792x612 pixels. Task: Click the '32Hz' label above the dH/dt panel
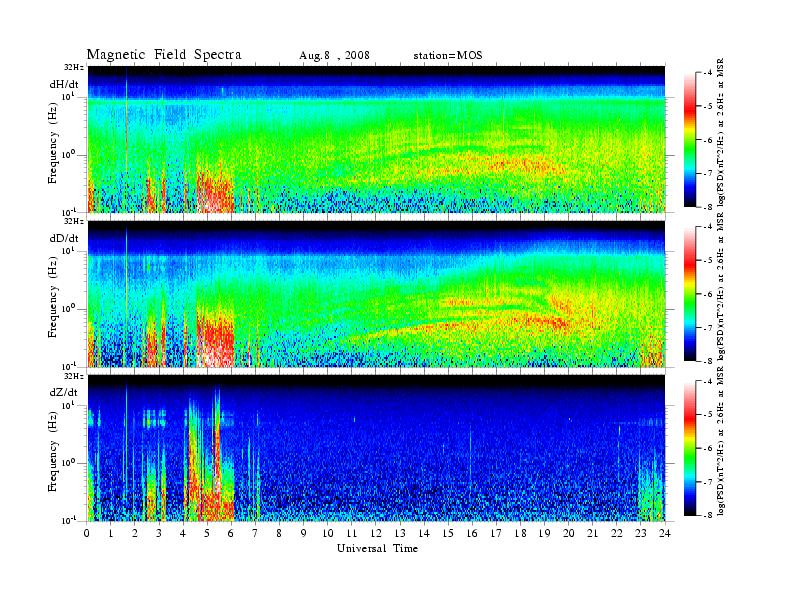pos(74,67)
